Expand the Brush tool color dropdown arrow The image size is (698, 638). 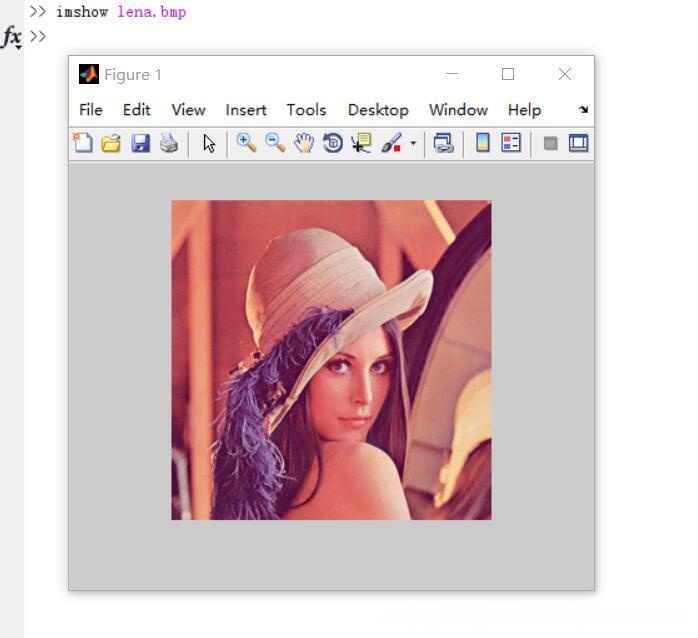[x=413, y=143]
